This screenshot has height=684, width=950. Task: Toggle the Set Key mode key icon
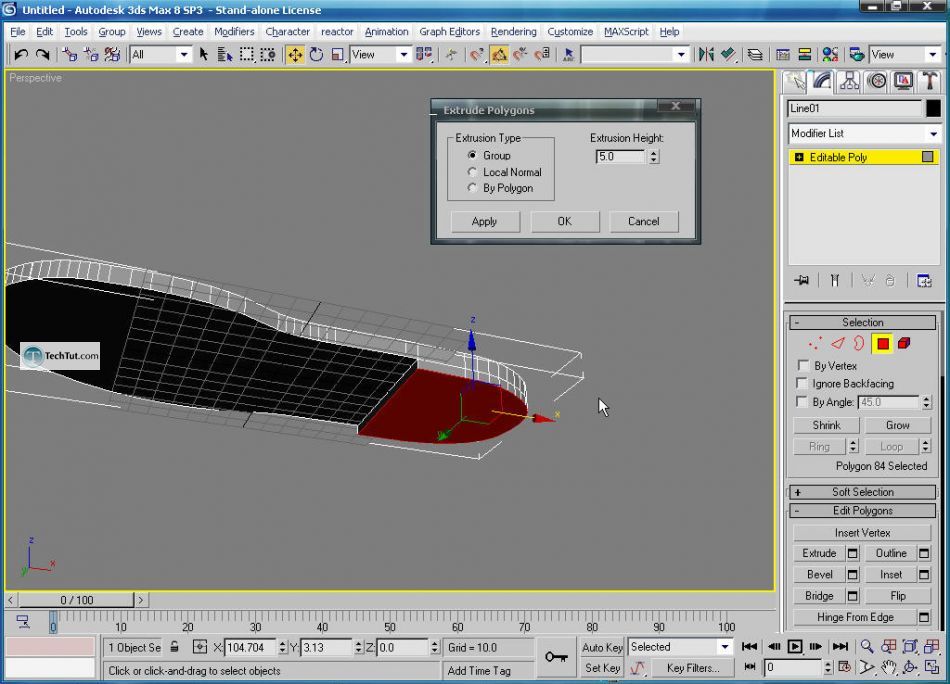click(556, 657)
